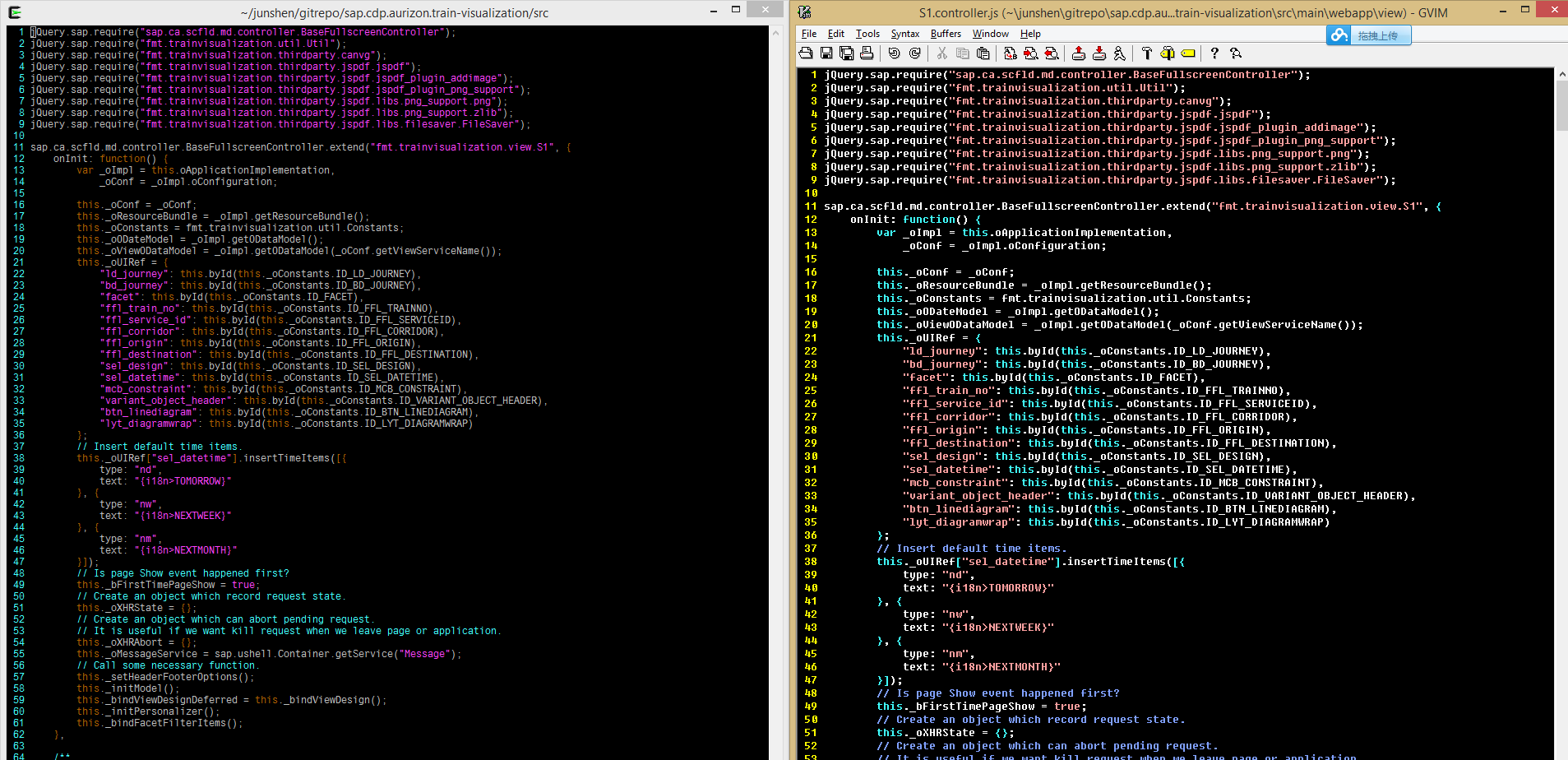Open the Help menu in GVIM
Image resolution: width=1568 pixels, height=760 pixels.
1030,34
